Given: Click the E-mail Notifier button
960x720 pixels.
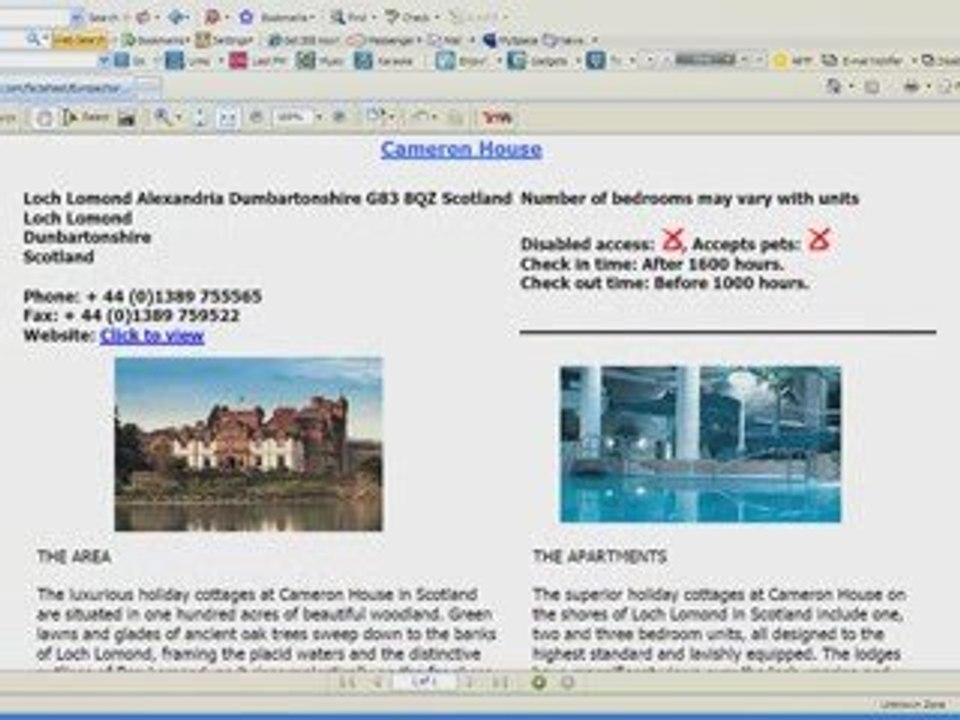Looking at the screenshot, I should [x=863, y=60].
